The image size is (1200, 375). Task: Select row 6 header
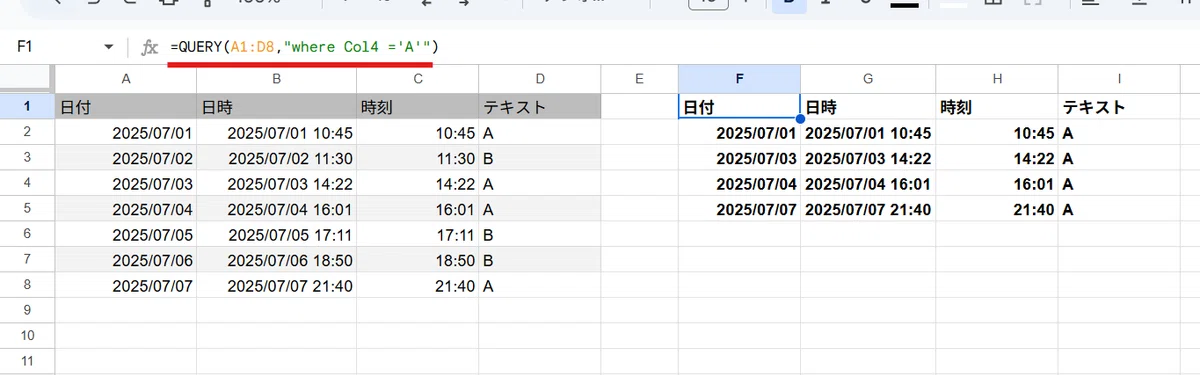[27, 234]
